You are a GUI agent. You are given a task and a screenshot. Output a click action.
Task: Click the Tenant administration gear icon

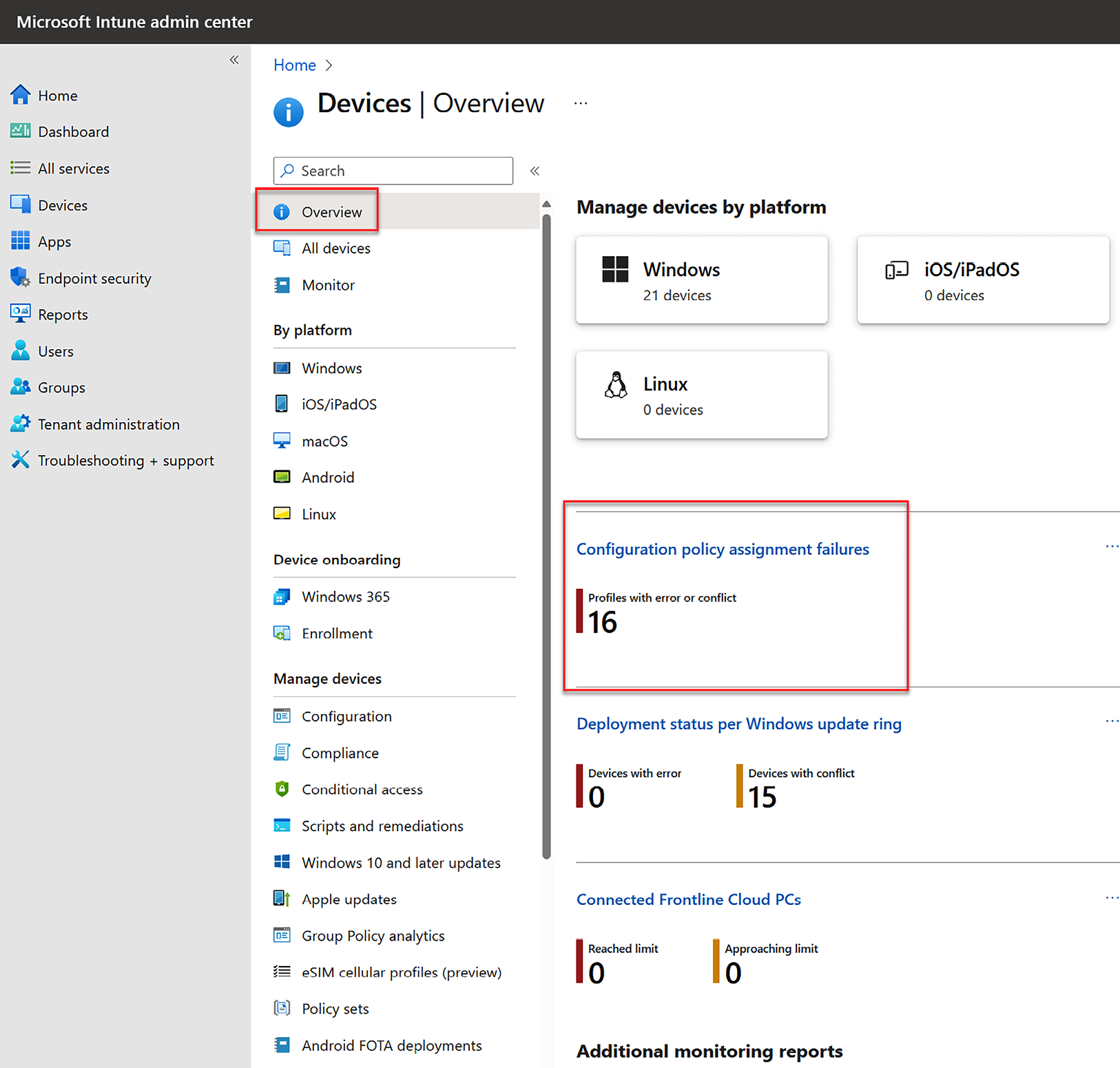coord(21,423)
